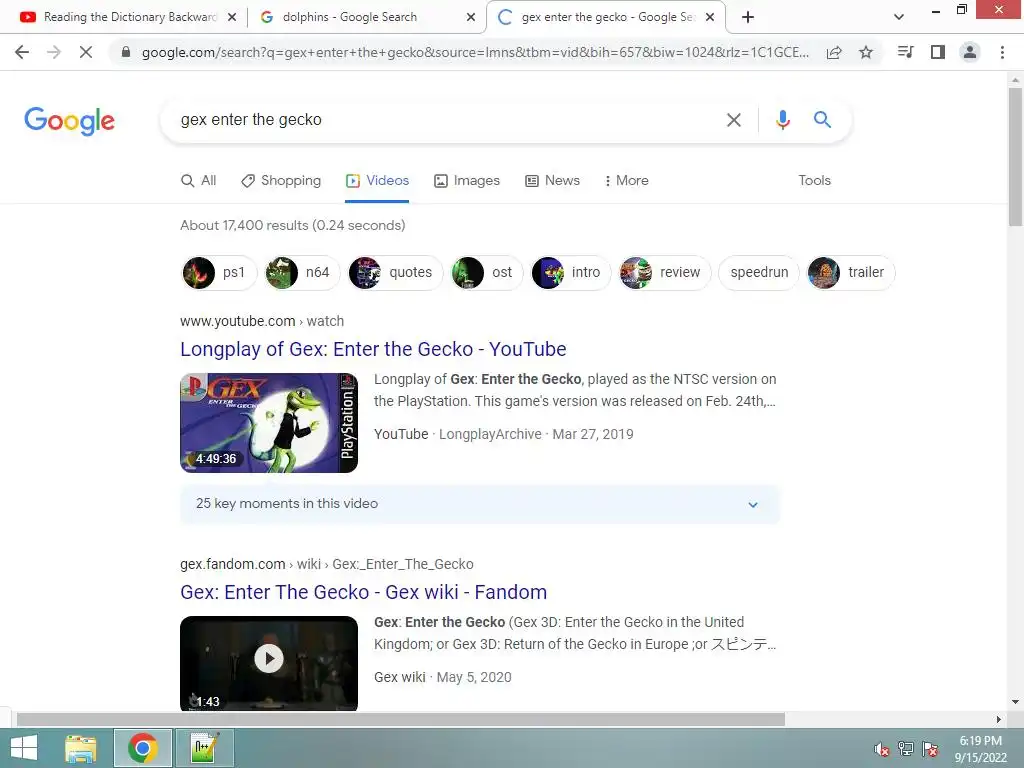Stop loading the page

(x=86, y=52)
